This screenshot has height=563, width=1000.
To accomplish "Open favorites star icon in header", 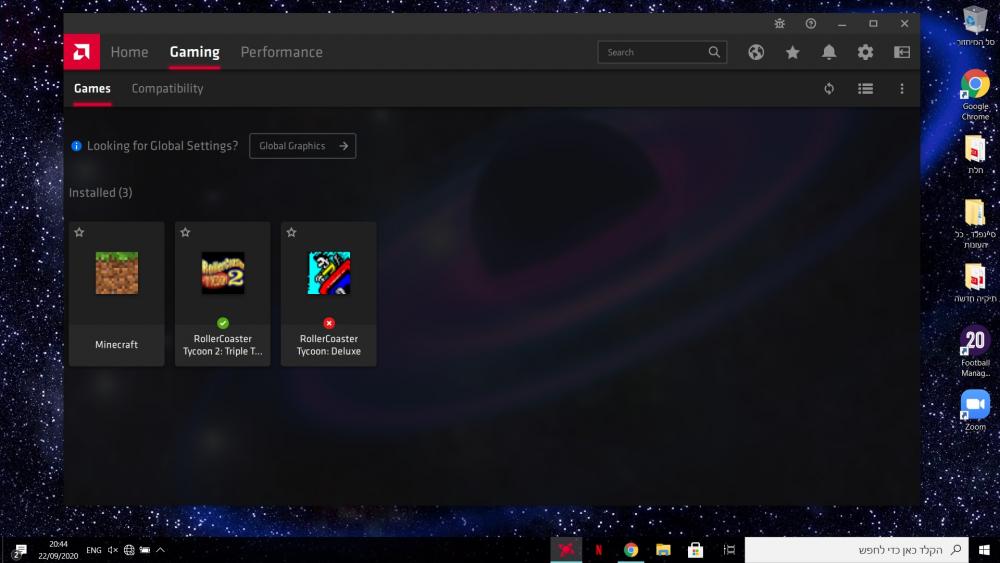I will coord(793,52).
